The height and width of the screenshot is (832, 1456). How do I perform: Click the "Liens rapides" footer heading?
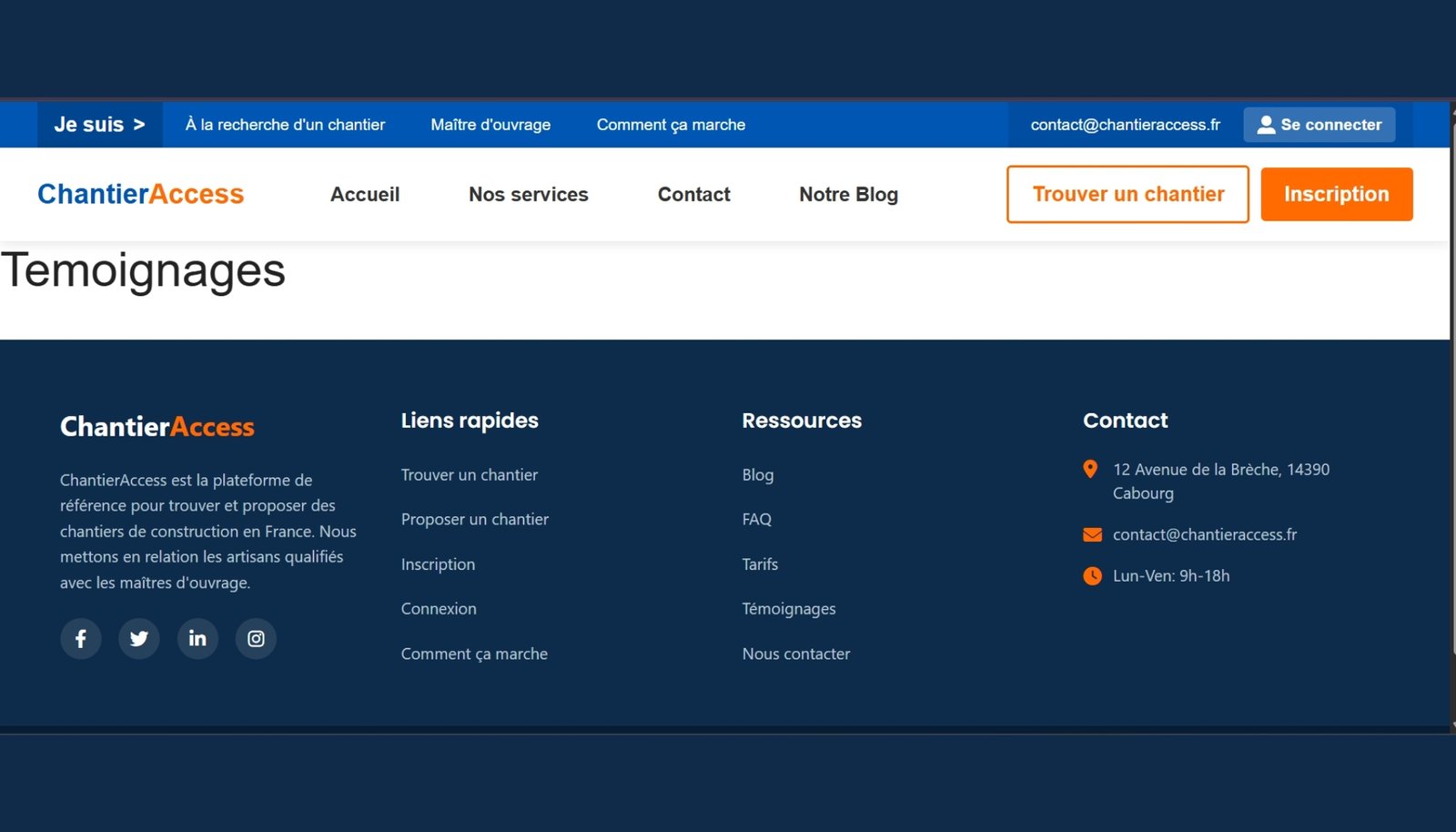click(x=470, y=421)
